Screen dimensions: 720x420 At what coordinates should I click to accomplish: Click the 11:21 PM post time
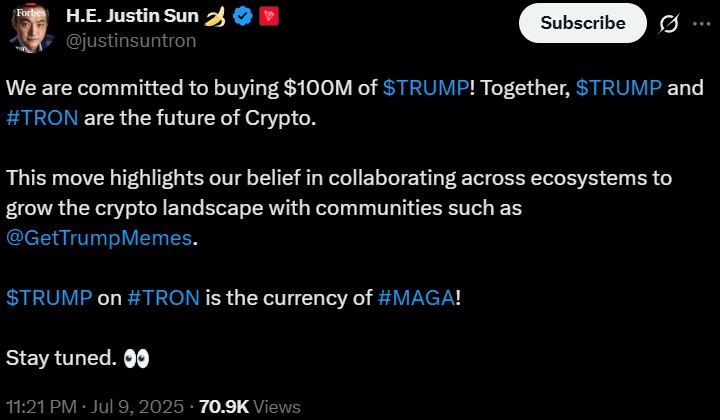[x=42, y=406]
